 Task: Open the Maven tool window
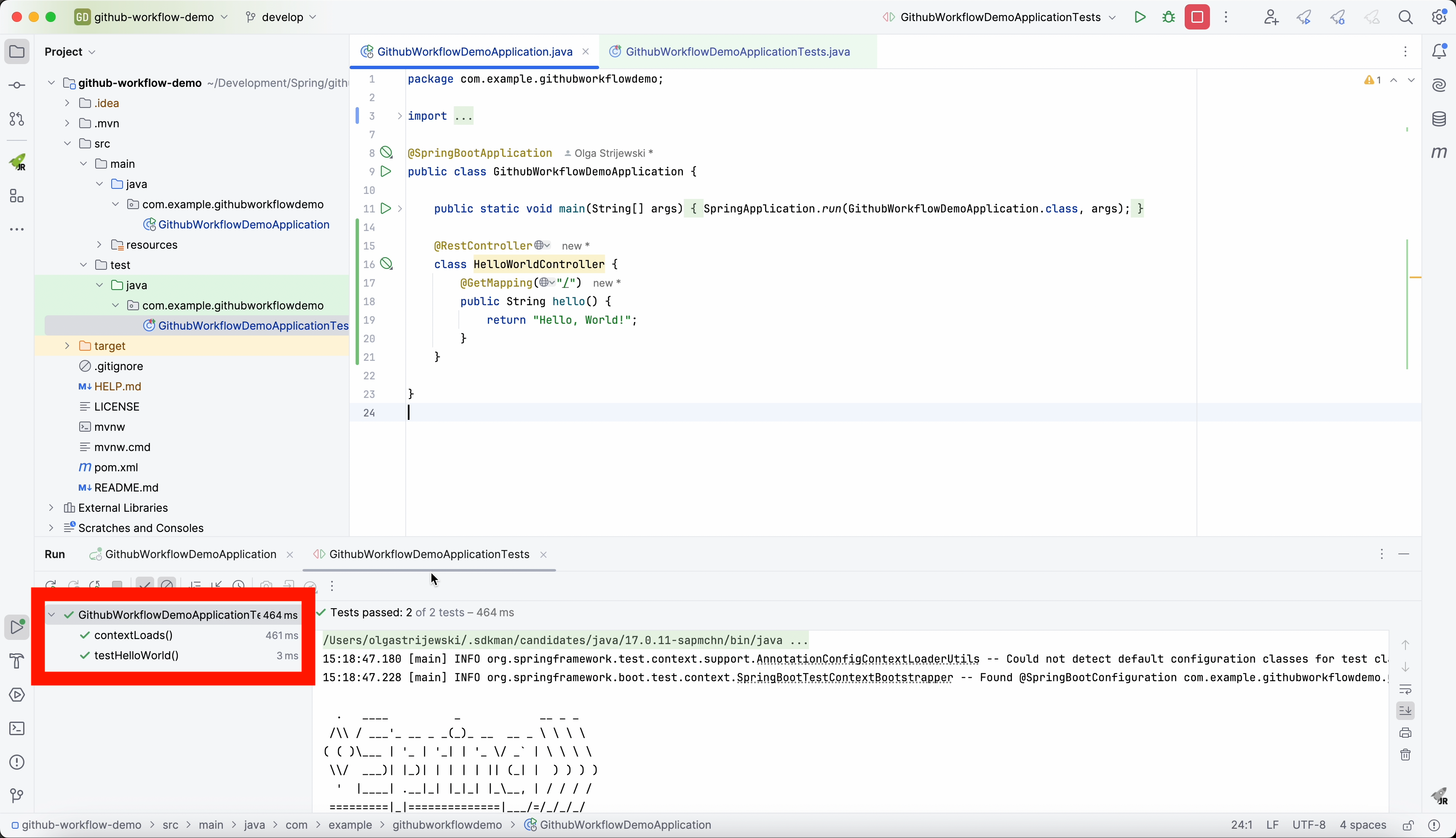click(1439, 153)
